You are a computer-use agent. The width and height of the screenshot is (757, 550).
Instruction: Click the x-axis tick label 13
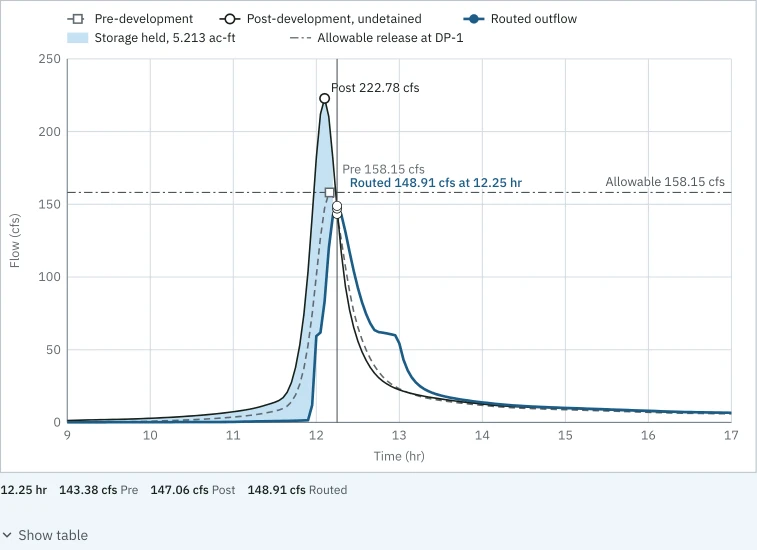tap(399, 436)
